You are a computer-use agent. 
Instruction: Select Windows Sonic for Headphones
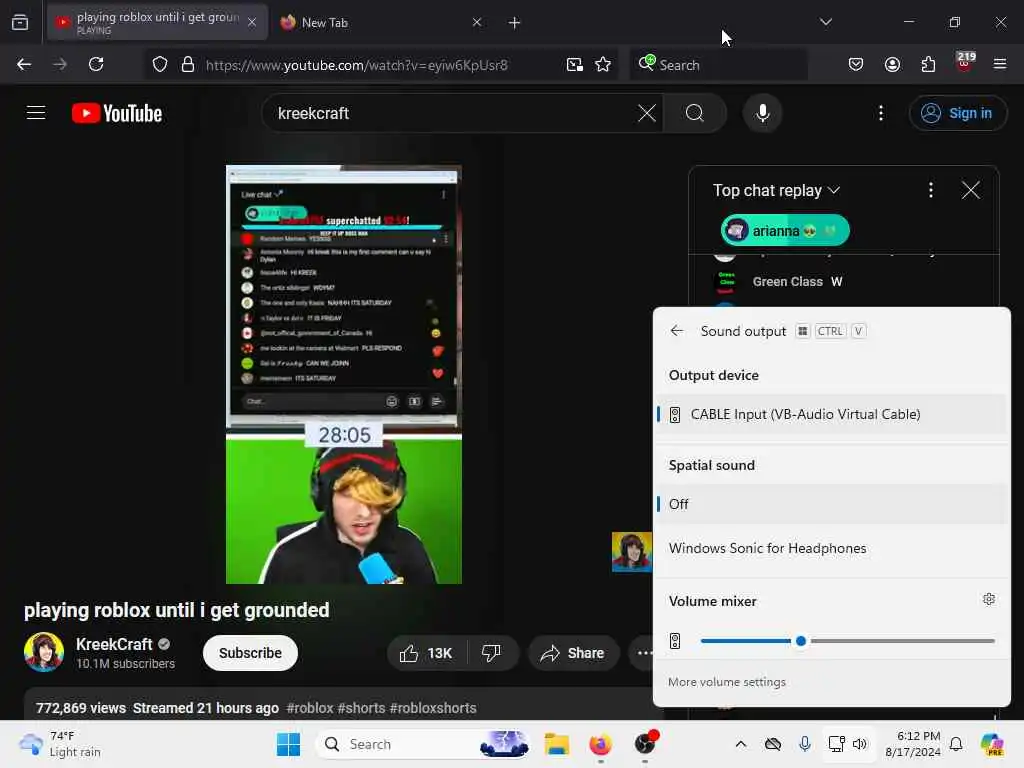831,549
